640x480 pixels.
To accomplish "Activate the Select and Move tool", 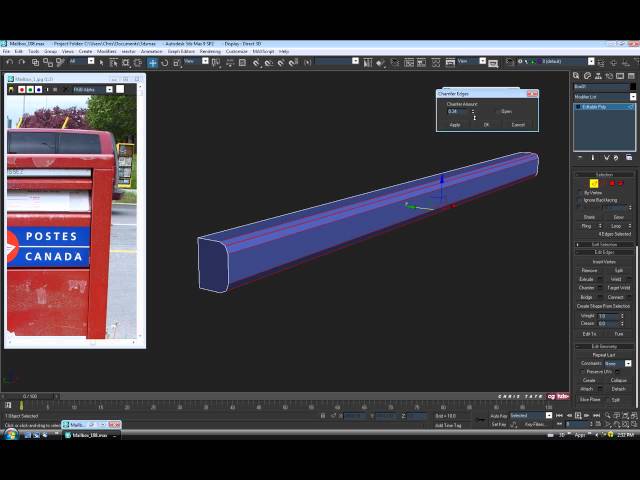I will (153, 62).
